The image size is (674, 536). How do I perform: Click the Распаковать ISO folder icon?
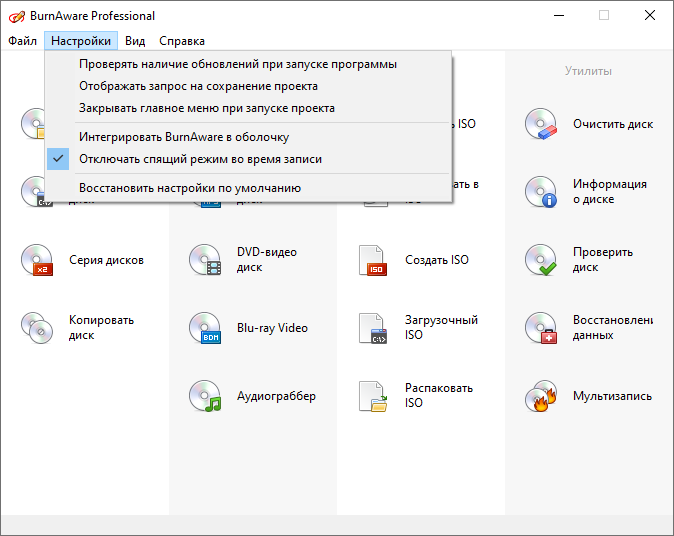[x=373, y=395]
